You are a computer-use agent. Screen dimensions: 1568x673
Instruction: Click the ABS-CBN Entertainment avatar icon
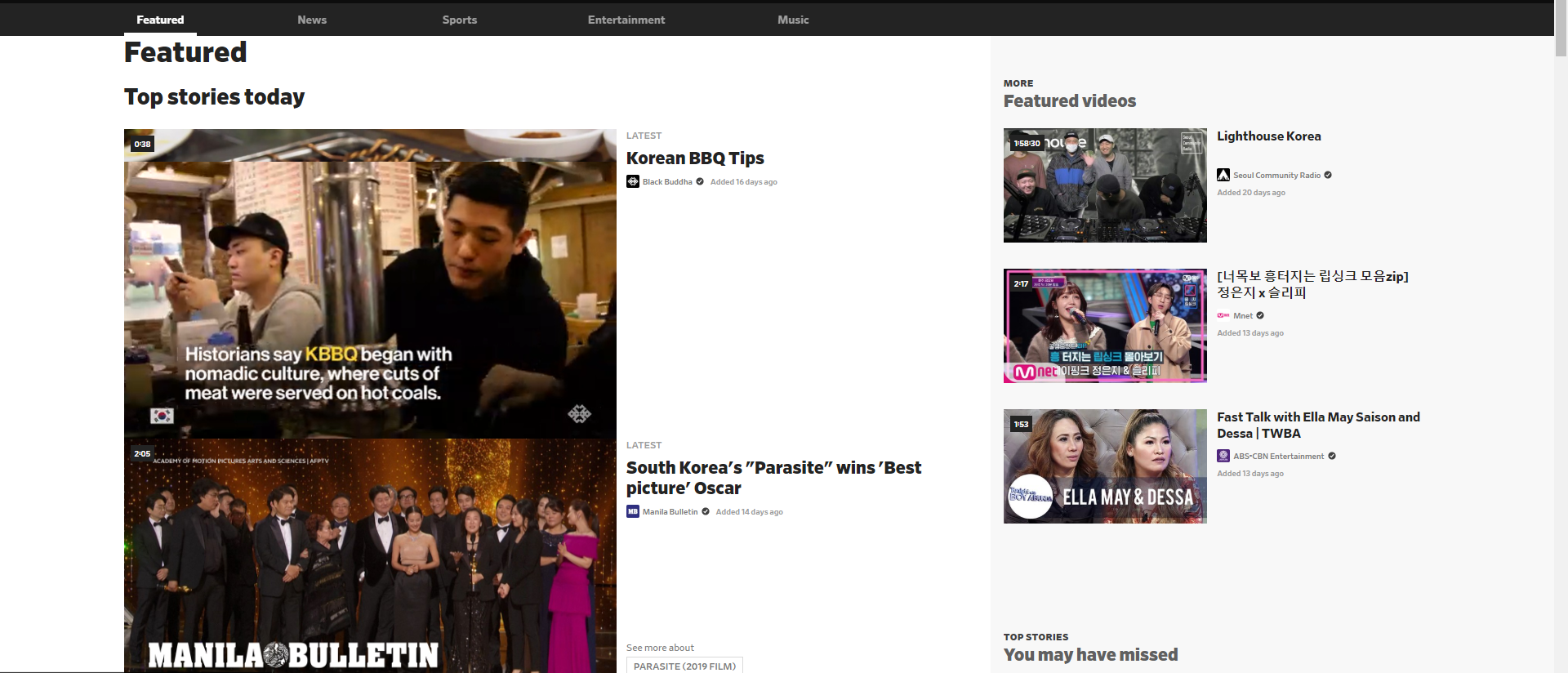tap(1223, 456)
